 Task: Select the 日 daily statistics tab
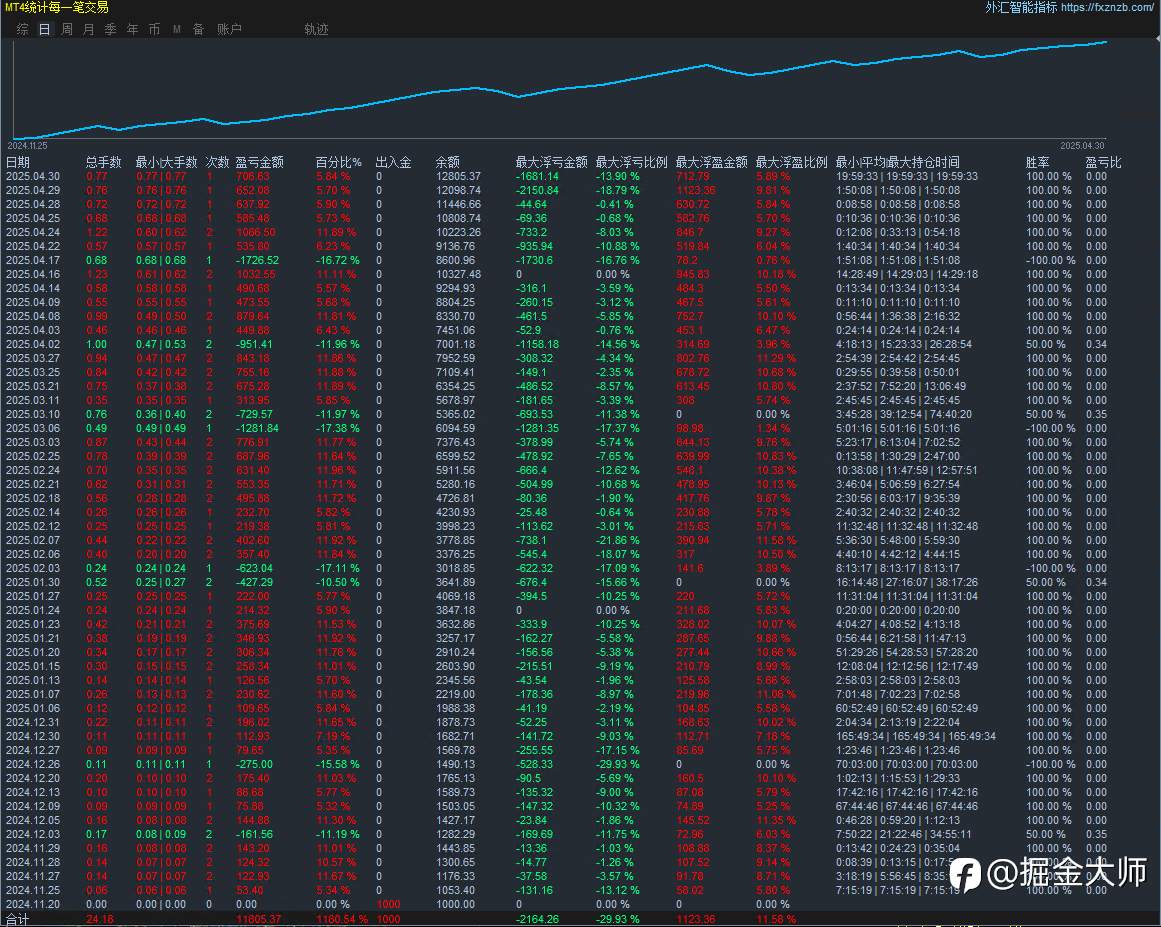44,29
